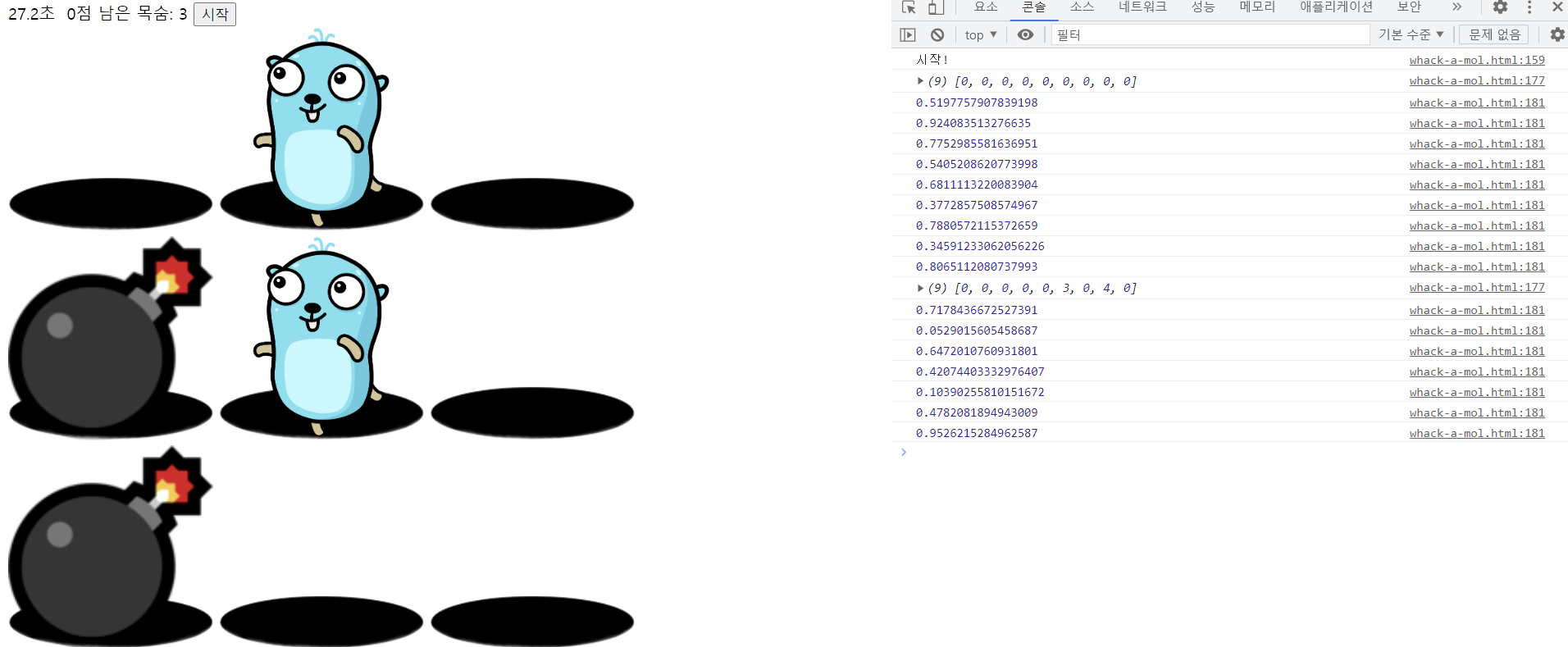Switch to the 소스 Sources tab
This screenshot has height=647, width=1568.
1083,7
